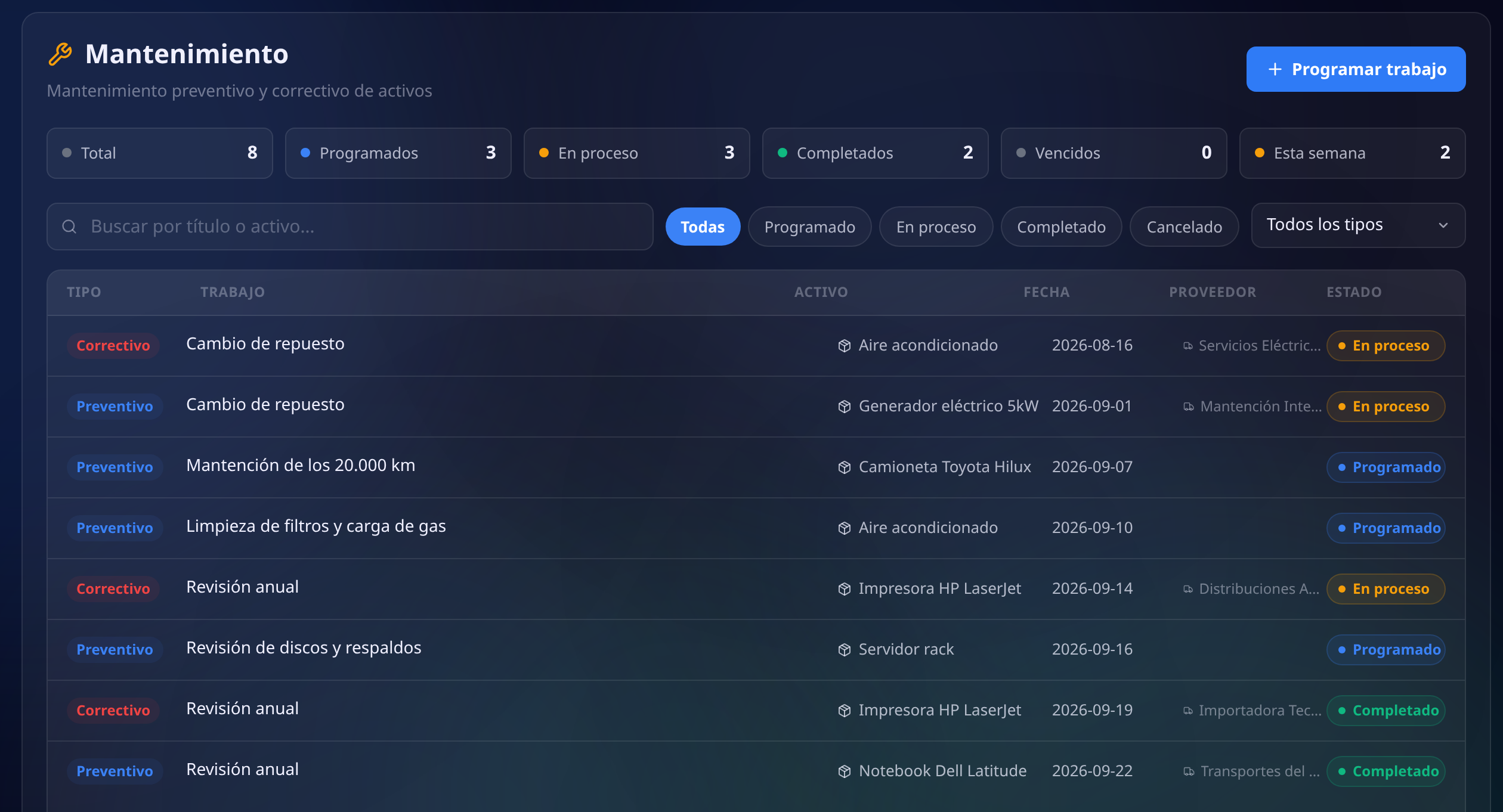Click provider Distribuciones A...
Viewport: 1503px width, 812px height.
1259,589
